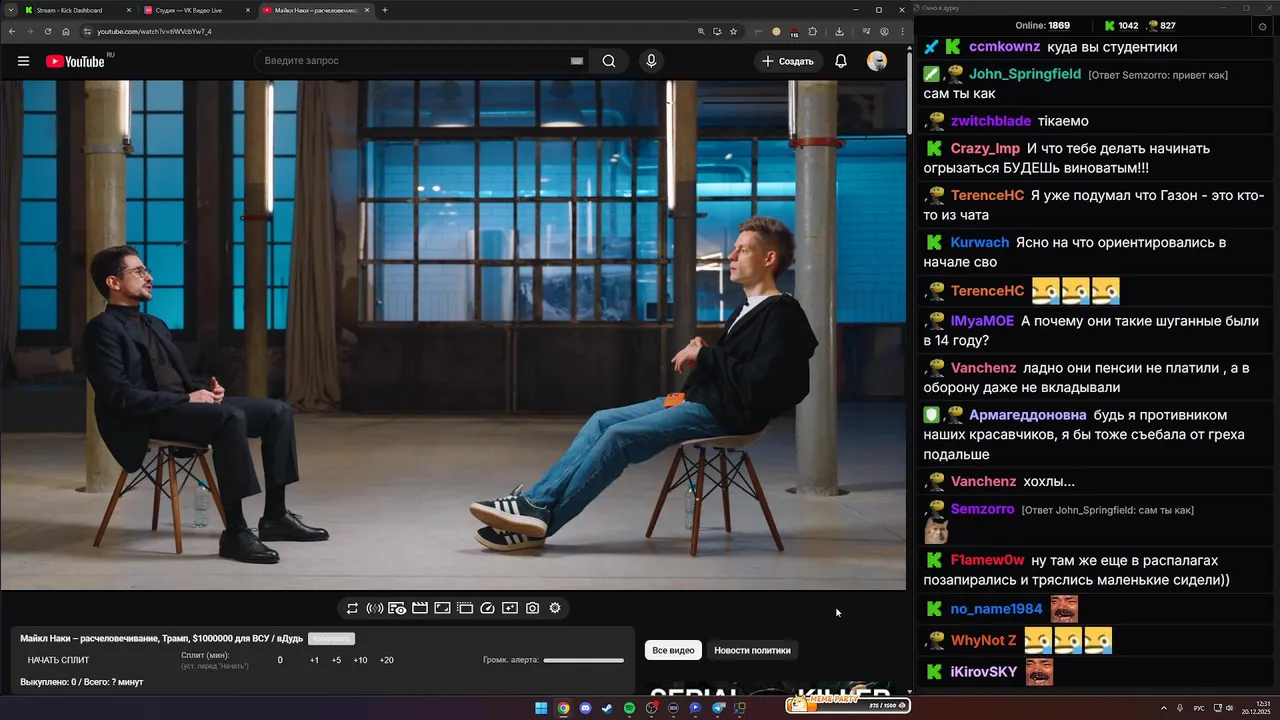Click username ccmkownz in chat

coord(1004,47)
